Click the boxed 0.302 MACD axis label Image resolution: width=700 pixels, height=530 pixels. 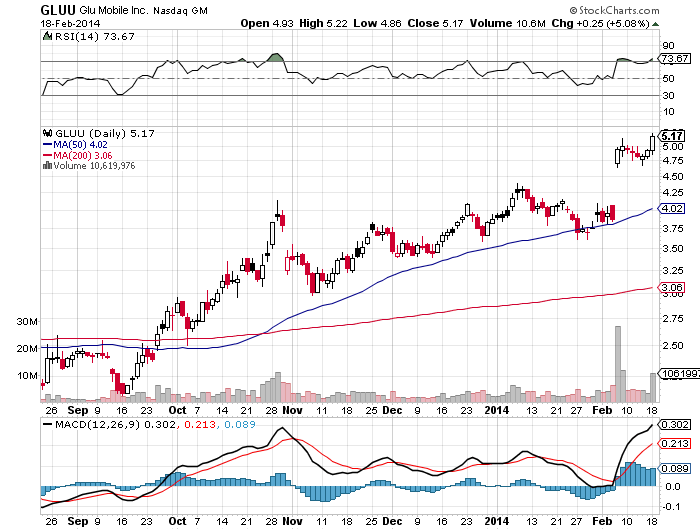(x=675, y=424)
